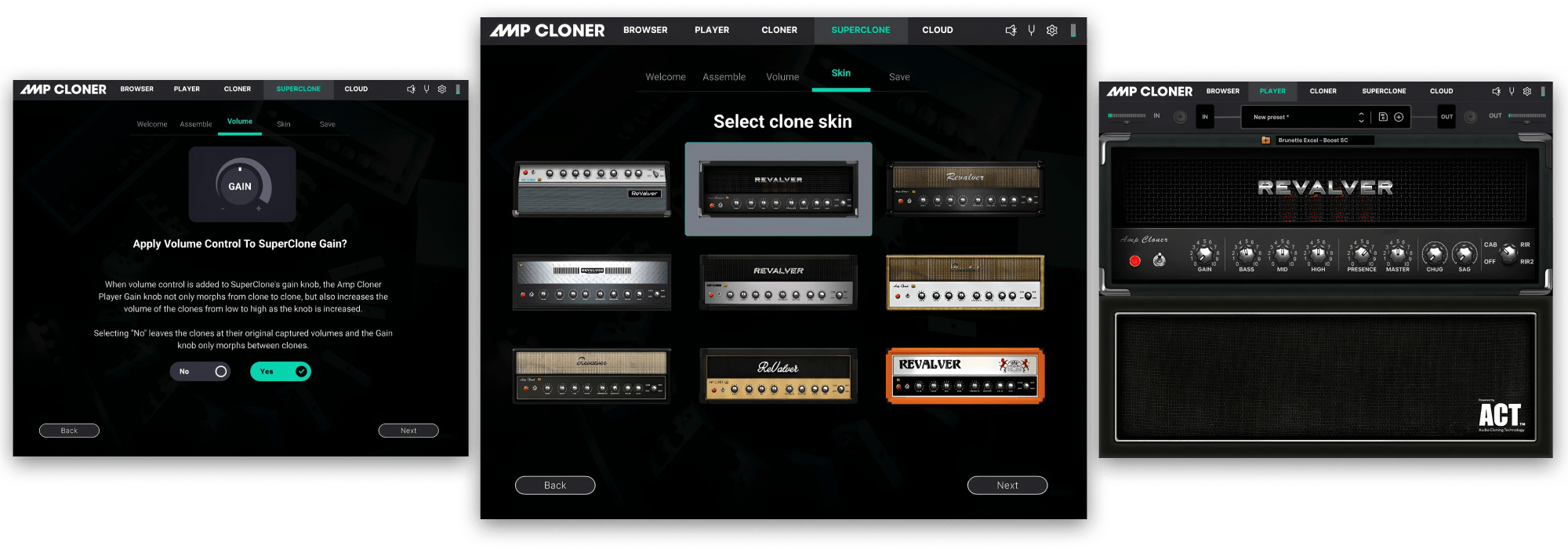Flip the metal standby switch on amp
Viewport: 1568px width, 549px height.
pos(1160,260)
